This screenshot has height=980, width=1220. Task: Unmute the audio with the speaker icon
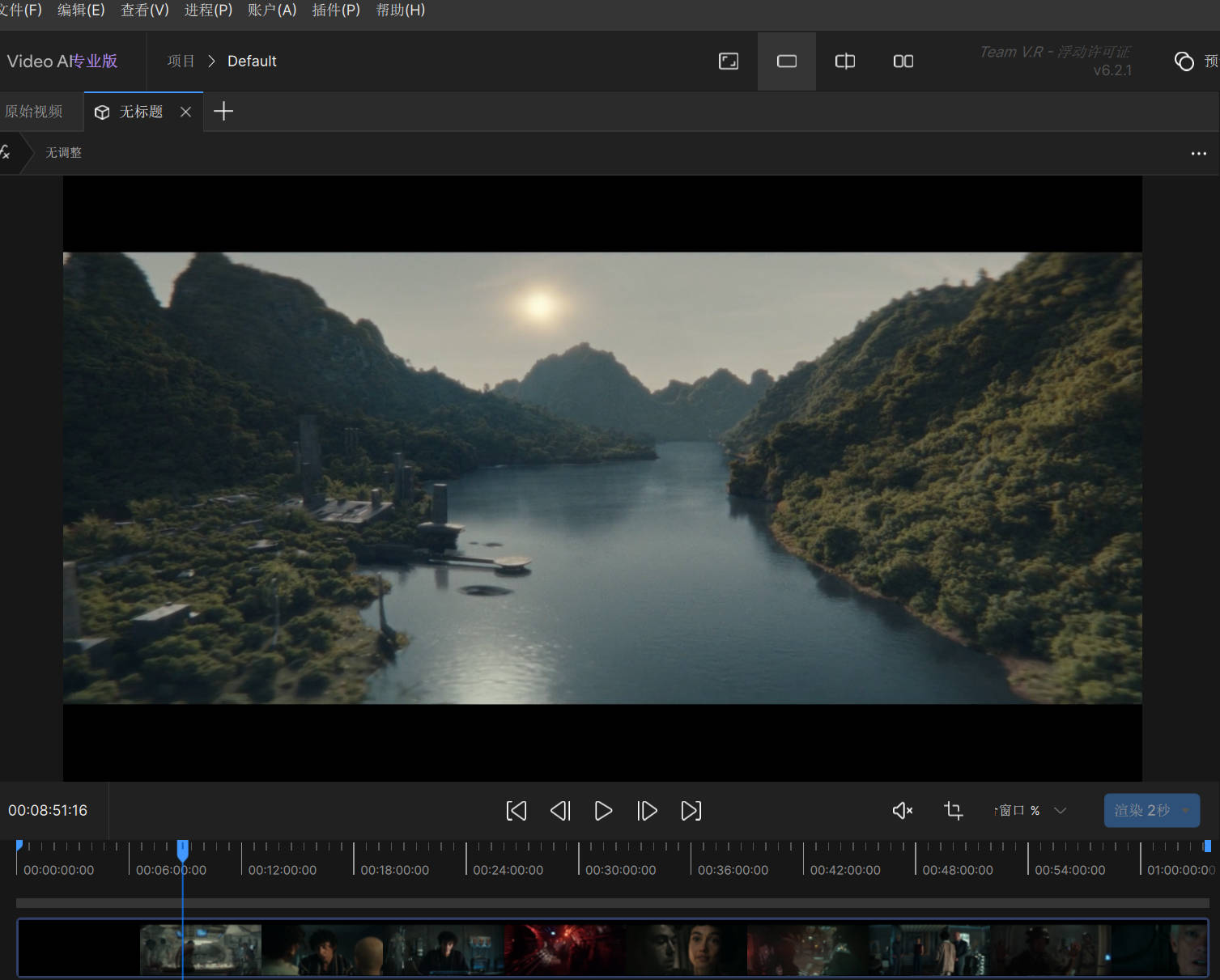tap(902, 811)
